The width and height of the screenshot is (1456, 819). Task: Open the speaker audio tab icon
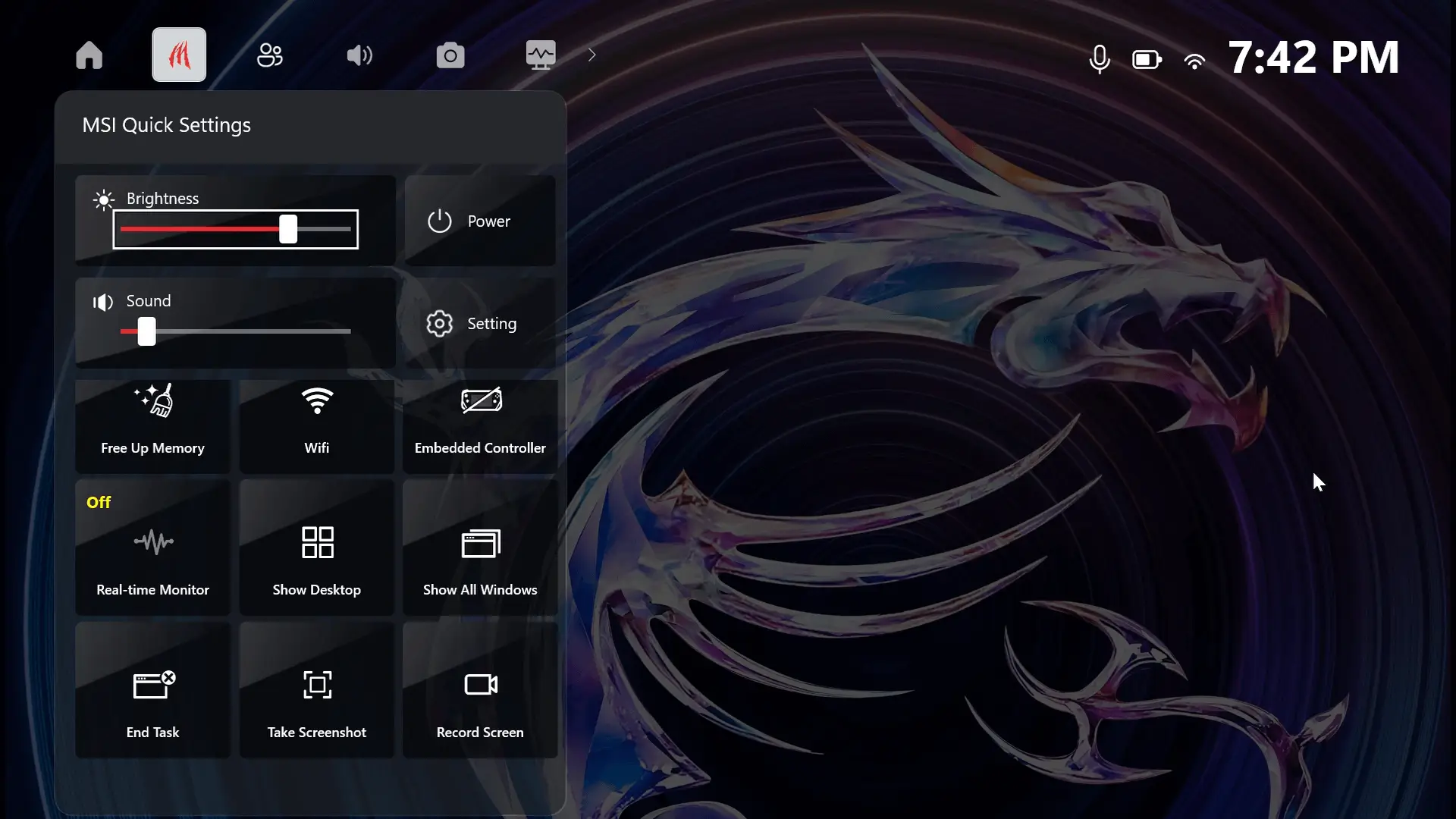[359, 55]
